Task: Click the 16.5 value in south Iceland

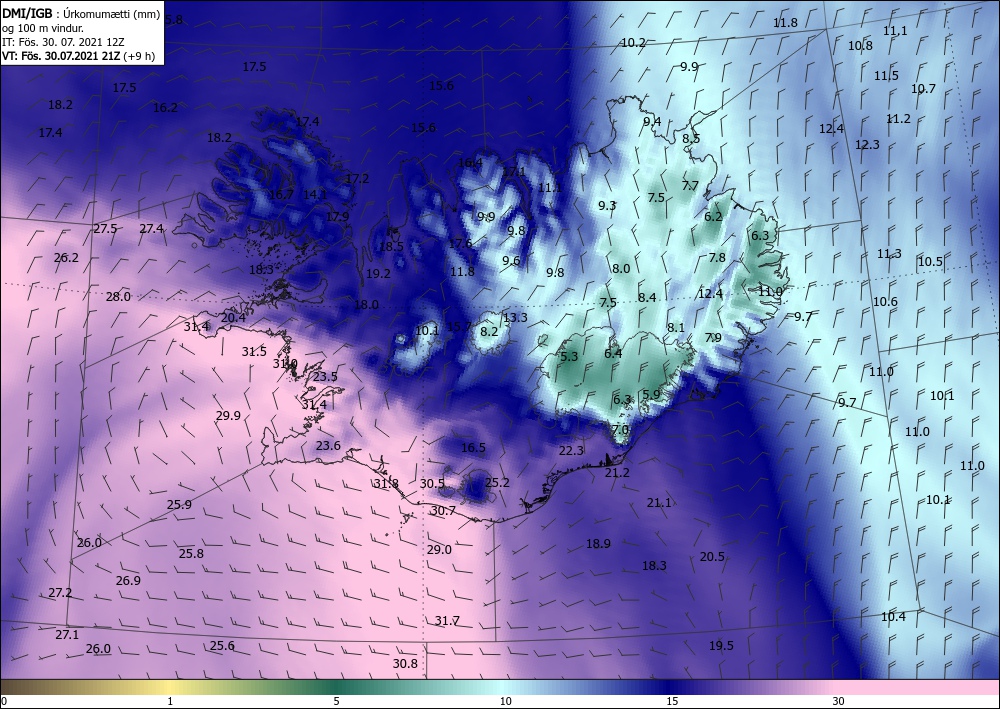Action: [x=473, y=448]
